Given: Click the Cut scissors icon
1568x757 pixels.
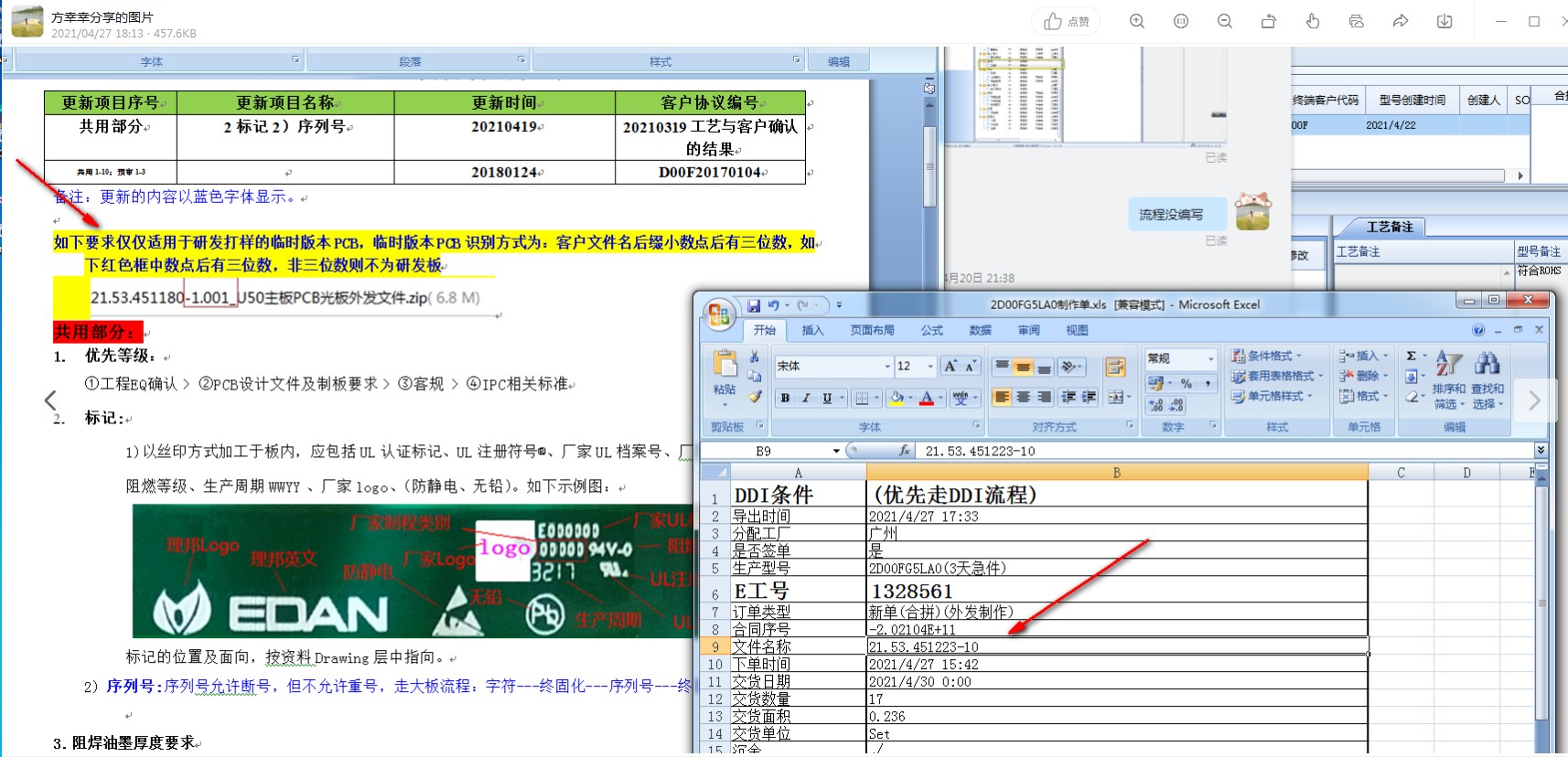Looking at the screenshot, I should coord(755,357).
